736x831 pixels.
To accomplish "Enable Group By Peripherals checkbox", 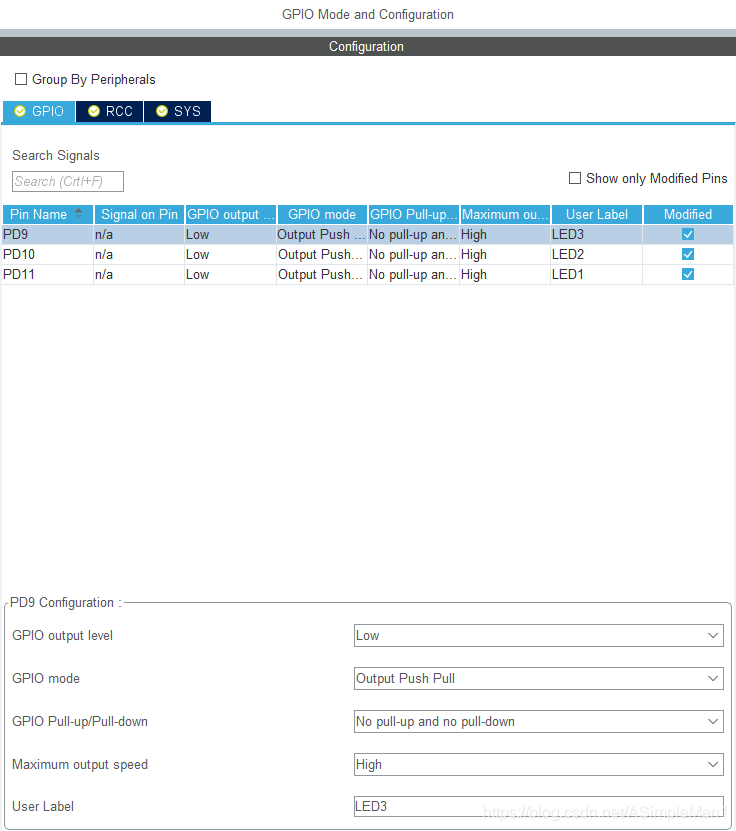I will tap(21, 79).
